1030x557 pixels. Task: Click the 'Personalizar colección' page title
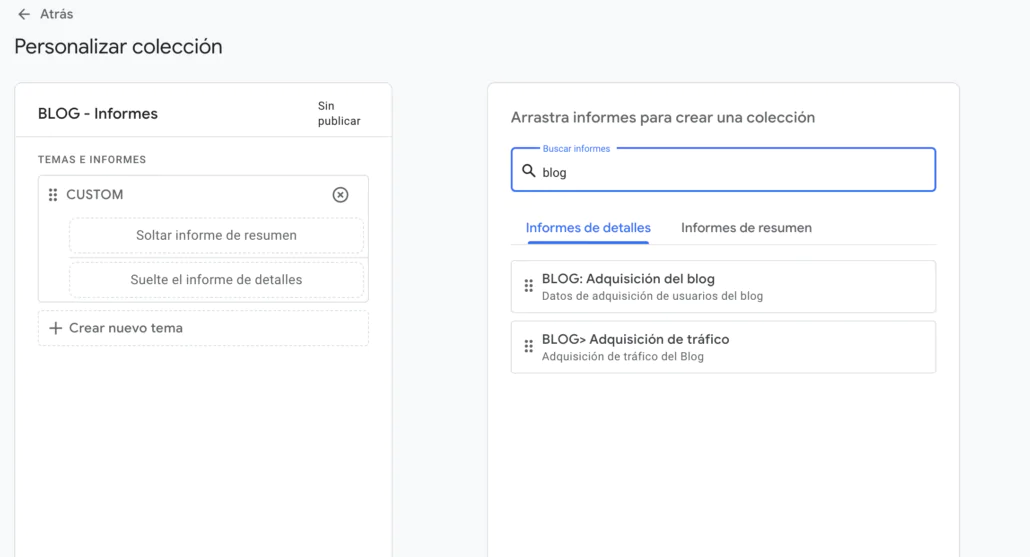(118, 47)
